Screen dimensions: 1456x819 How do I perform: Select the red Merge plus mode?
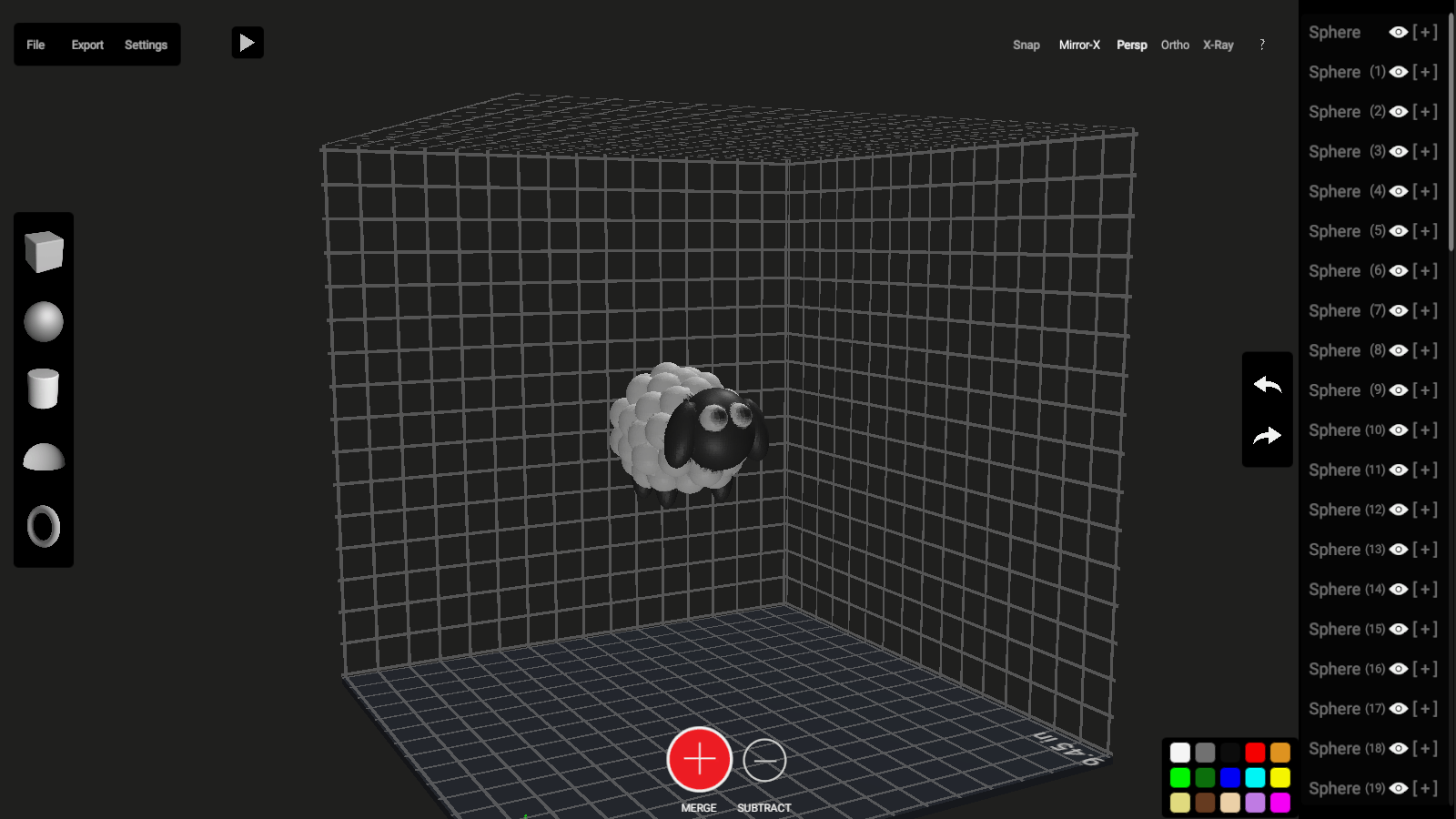[x=699, y=759]
